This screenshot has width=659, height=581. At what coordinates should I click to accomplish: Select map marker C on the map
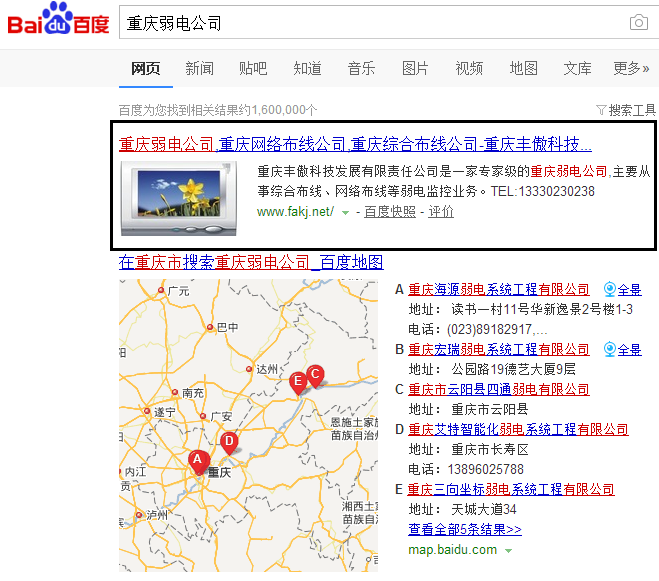[315, 375]
